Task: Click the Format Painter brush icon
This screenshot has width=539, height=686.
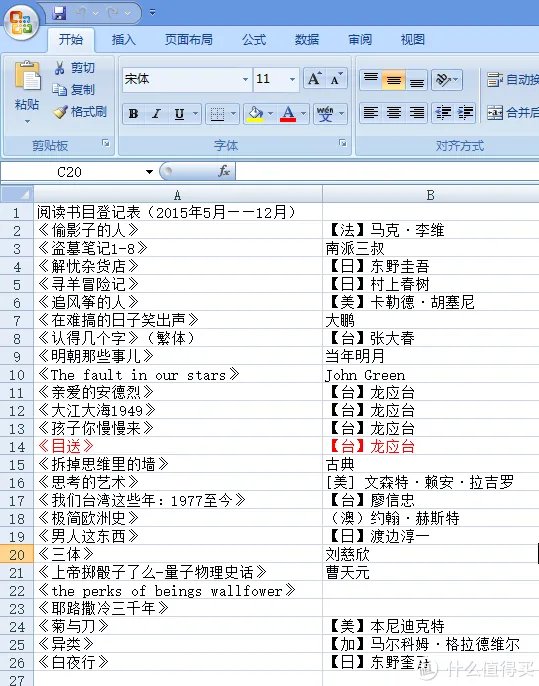Action: click(x=60, y=112)
